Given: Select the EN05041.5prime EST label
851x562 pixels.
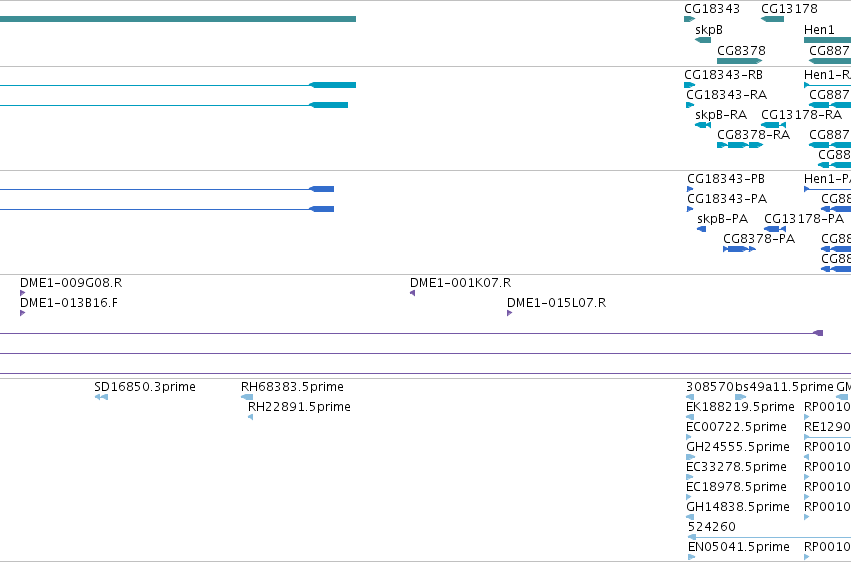Looking at the screenshot, I should click(739, 547).
